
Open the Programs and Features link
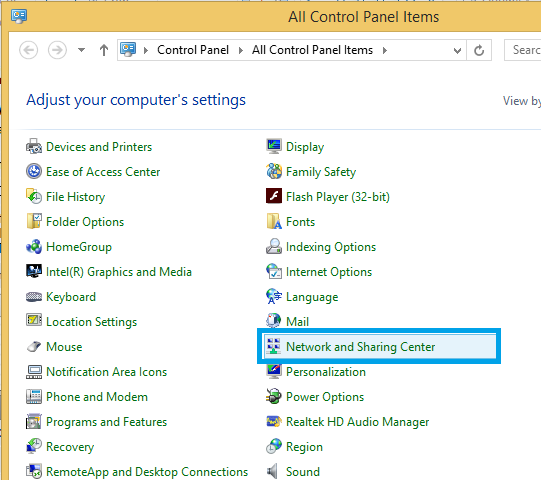107,422
